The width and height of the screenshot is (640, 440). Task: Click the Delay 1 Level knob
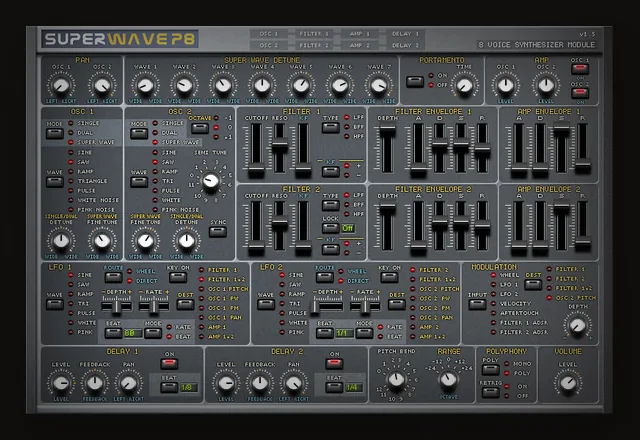pyautogui.click(x=61, y=383)
